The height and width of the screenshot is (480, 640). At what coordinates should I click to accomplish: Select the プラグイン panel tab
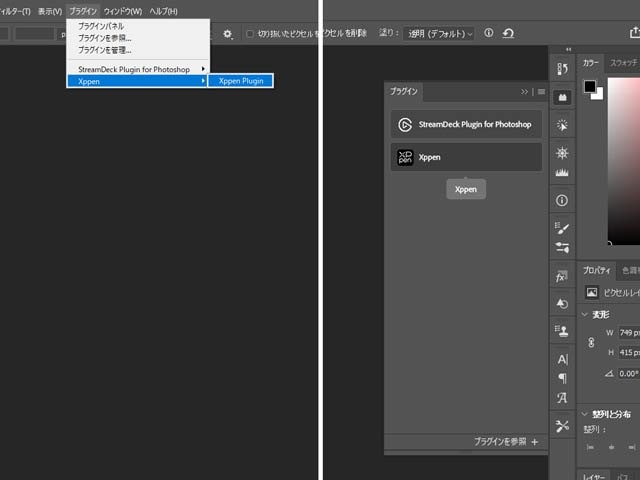click(403, 91)
